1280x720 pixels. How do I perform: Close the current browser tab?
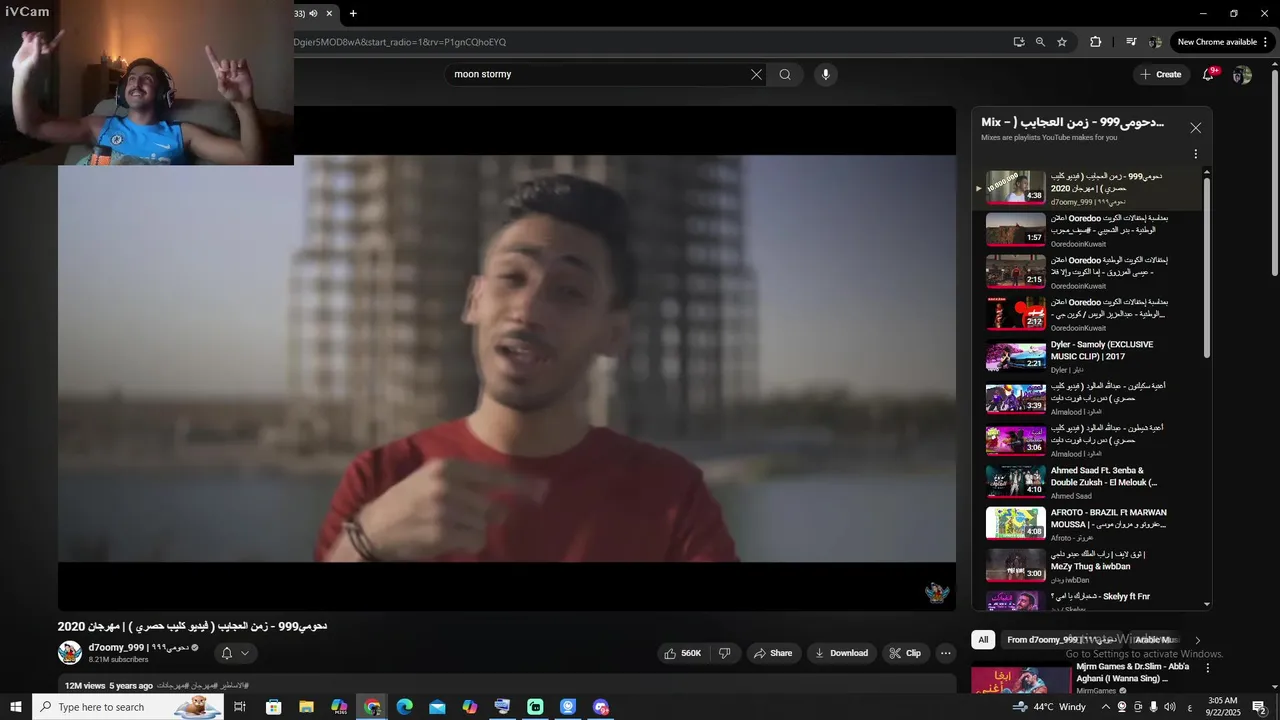(329, 13)
